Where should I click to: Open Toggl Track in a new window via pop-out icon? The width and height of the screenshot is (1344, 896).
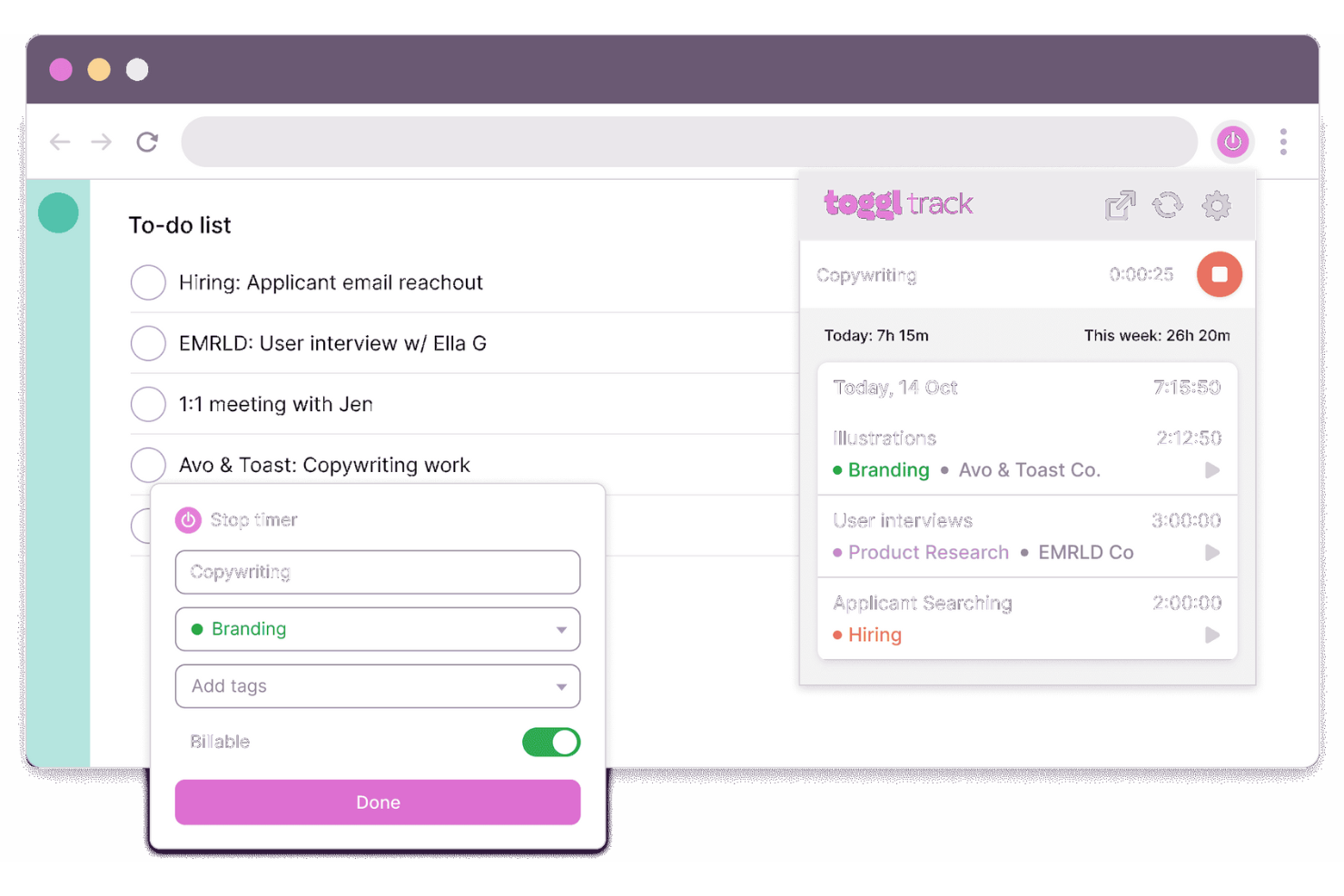coord(1120,205)
